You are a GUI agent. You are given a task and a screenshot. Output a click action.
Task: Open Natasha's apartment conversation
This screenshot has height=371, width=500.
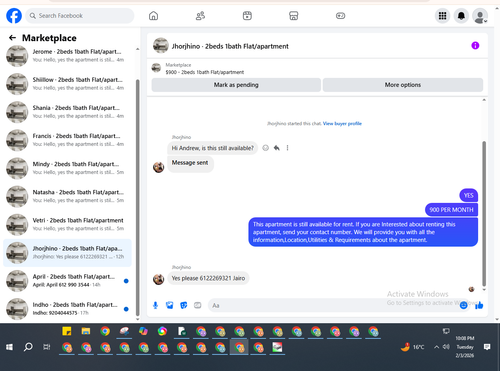tap(68, 196)
